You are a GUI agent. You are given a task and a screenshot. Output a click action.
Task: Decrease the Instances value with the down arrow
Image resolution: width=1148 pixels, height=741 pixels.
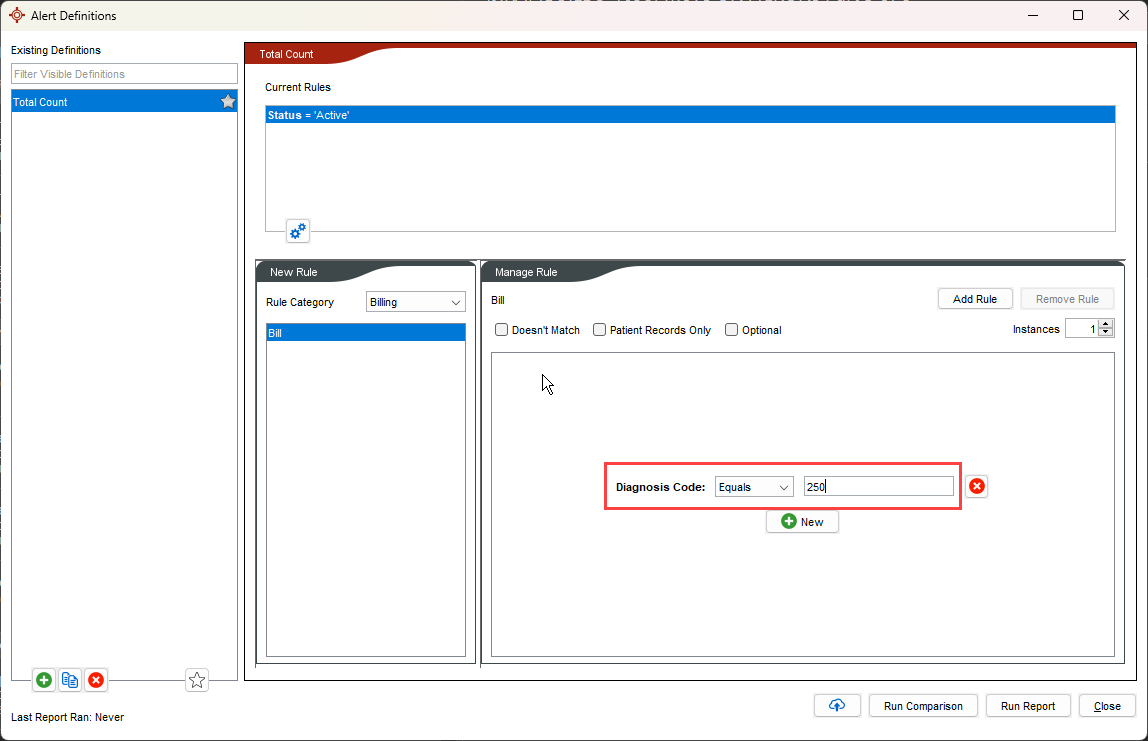click(x=1106, y=333)
